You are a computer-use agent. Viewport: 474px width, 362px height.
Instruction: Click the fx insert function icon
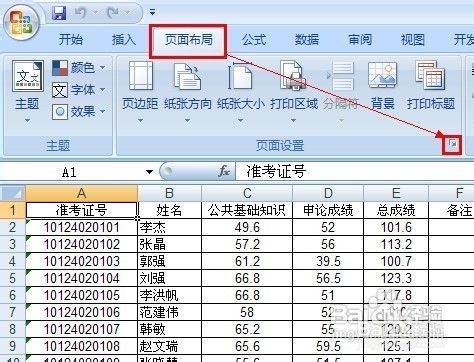(x=224, y=171)
